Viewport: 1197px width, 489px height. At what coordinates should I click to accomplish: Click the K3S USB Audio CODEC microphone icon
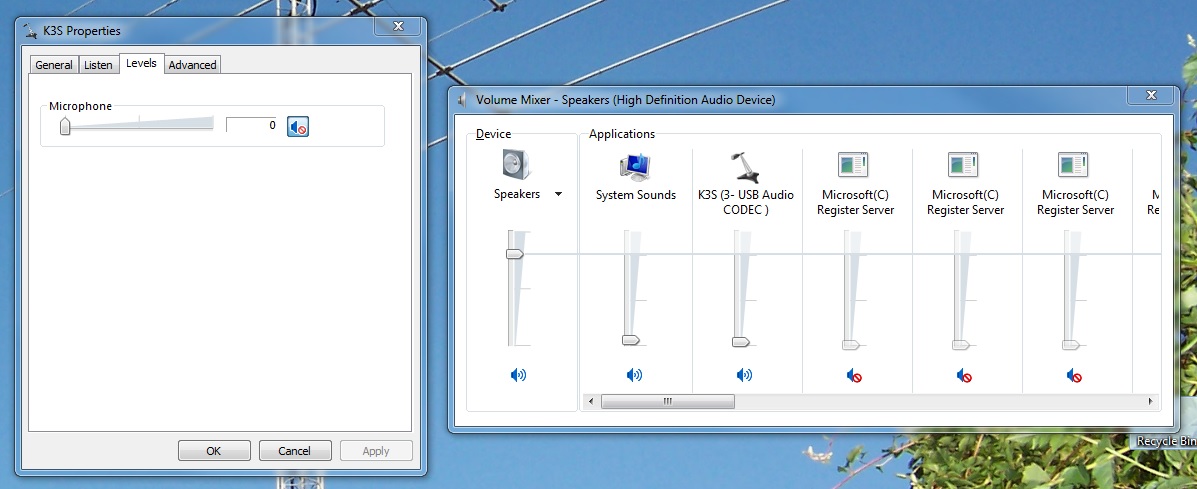[x=745, y=166]
